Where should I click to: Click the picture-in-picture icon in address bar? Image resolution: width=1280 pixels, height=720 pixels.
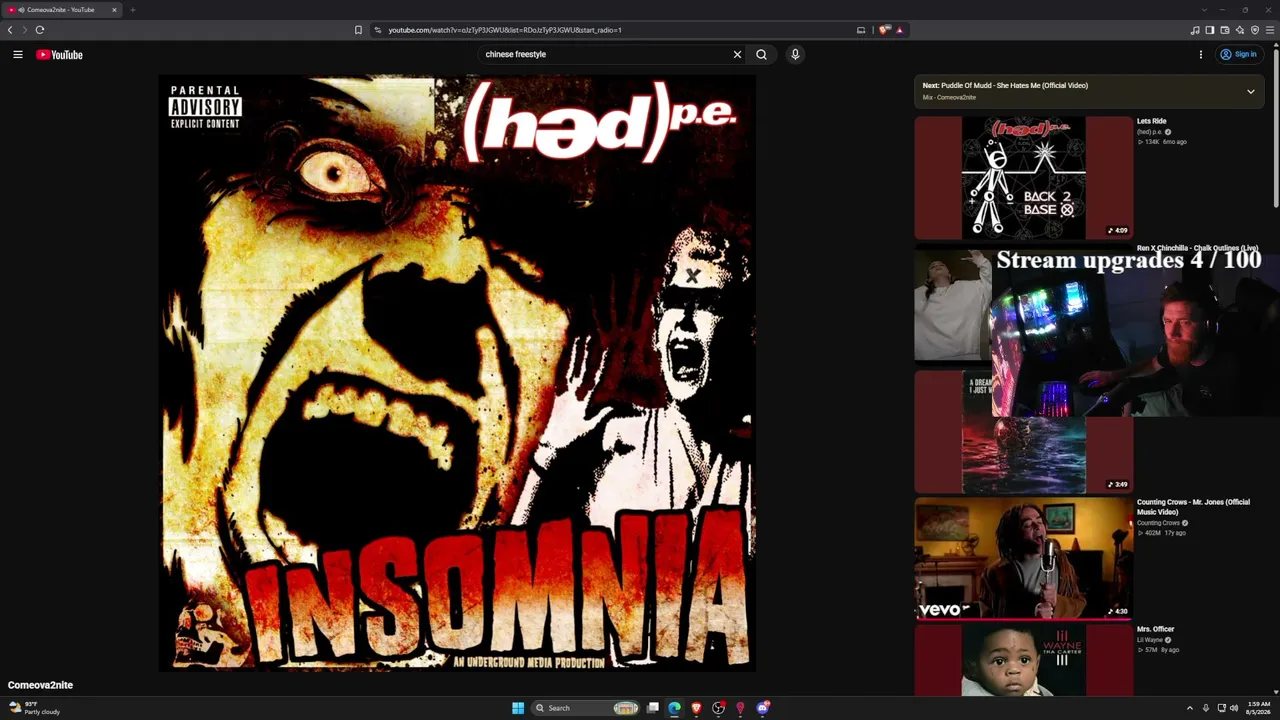click(861, 30)
